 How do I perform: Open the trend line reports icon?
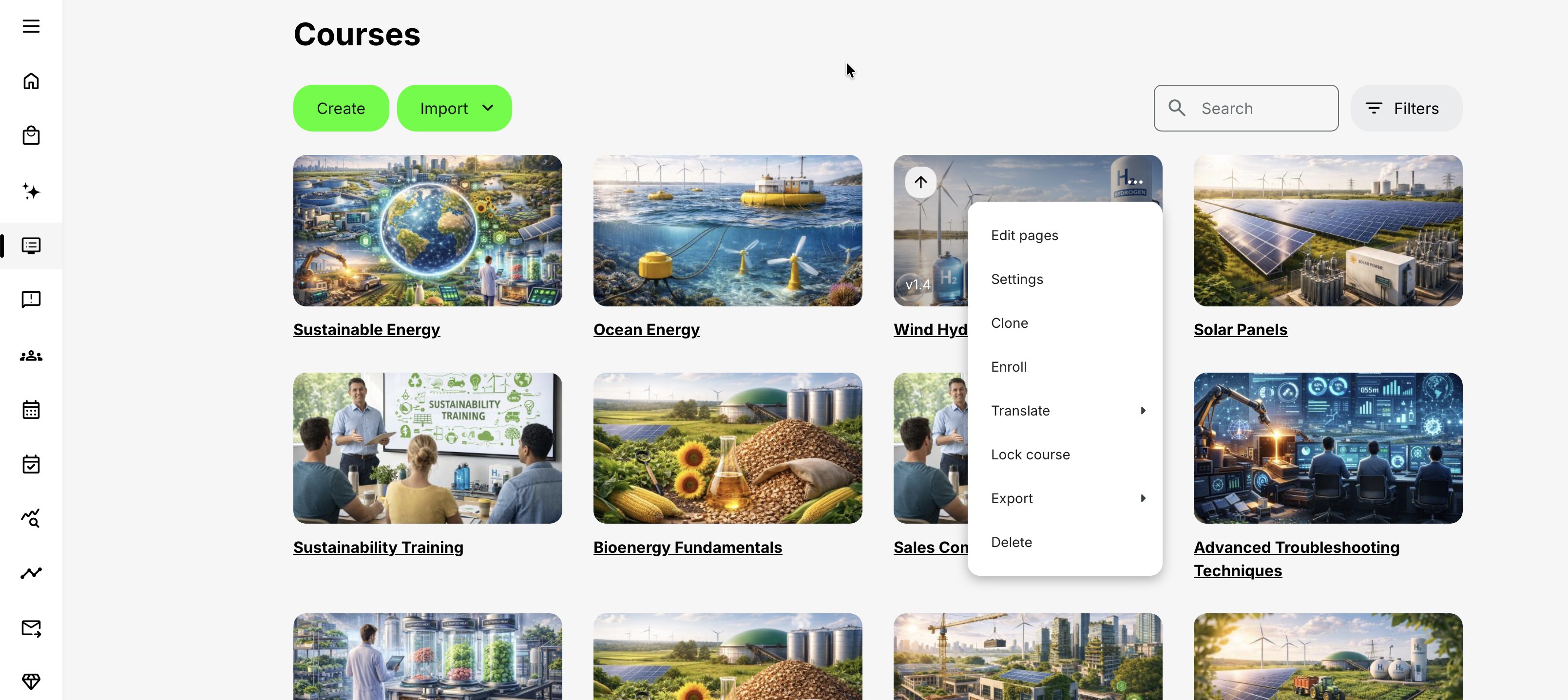tap(31, 573)
